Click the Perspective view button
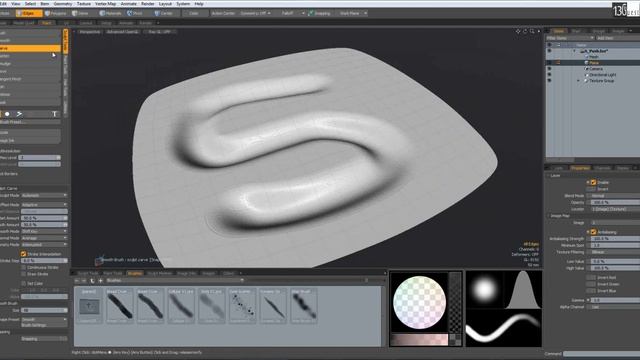 pyautogui.click(x=89, y=31)
